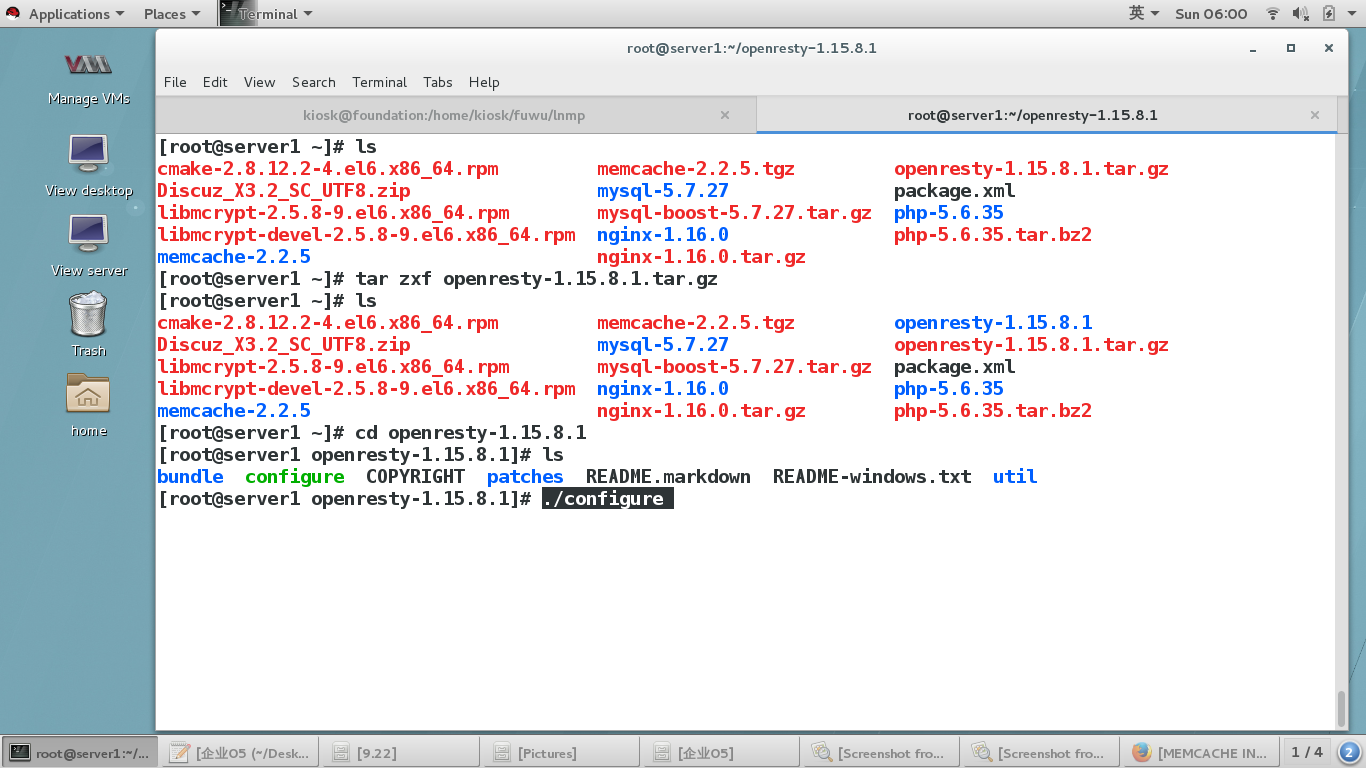Open the File menu
Image resolution: width=1366 pixels, height=768 pixels.
click(x=175, y=82)
